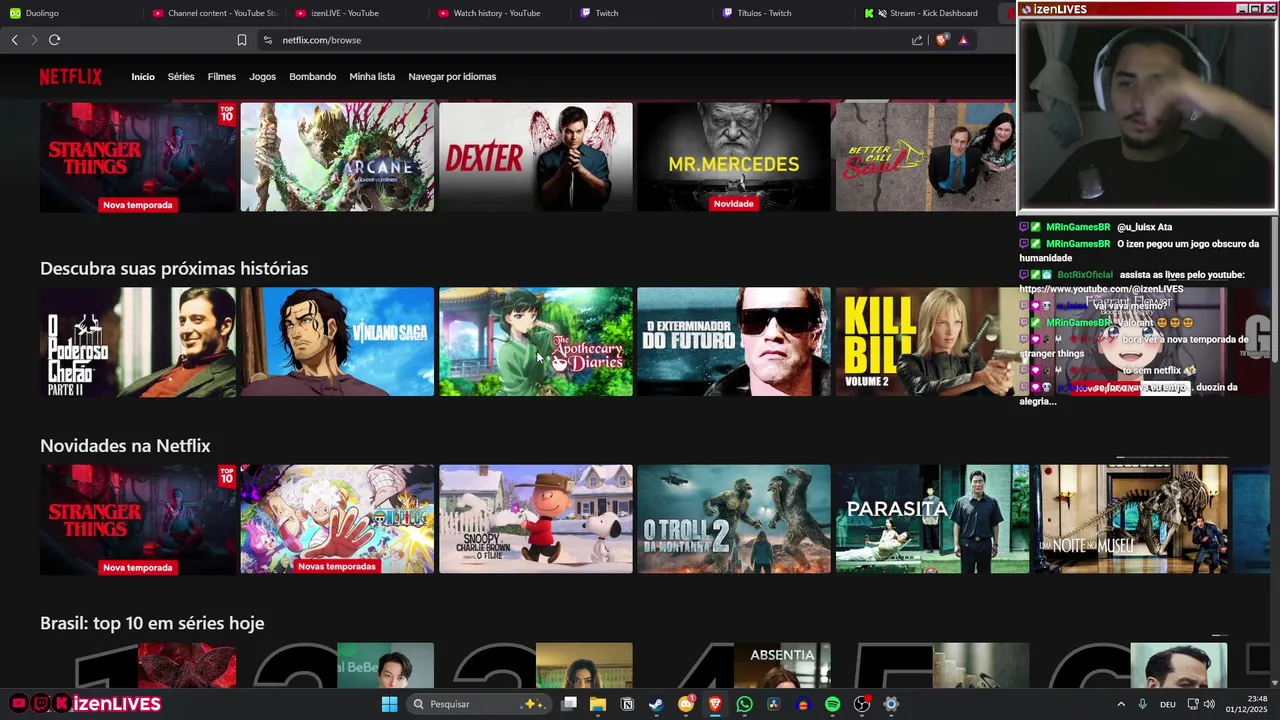Click the microphone icon in system tray
1280x720 pixels.
1142,704
